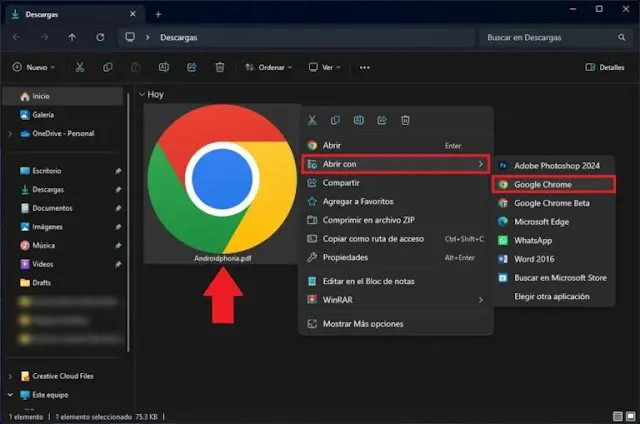Open Galería in the sidebar
Screen dimensions: 640x424
(x=63, y=115)
